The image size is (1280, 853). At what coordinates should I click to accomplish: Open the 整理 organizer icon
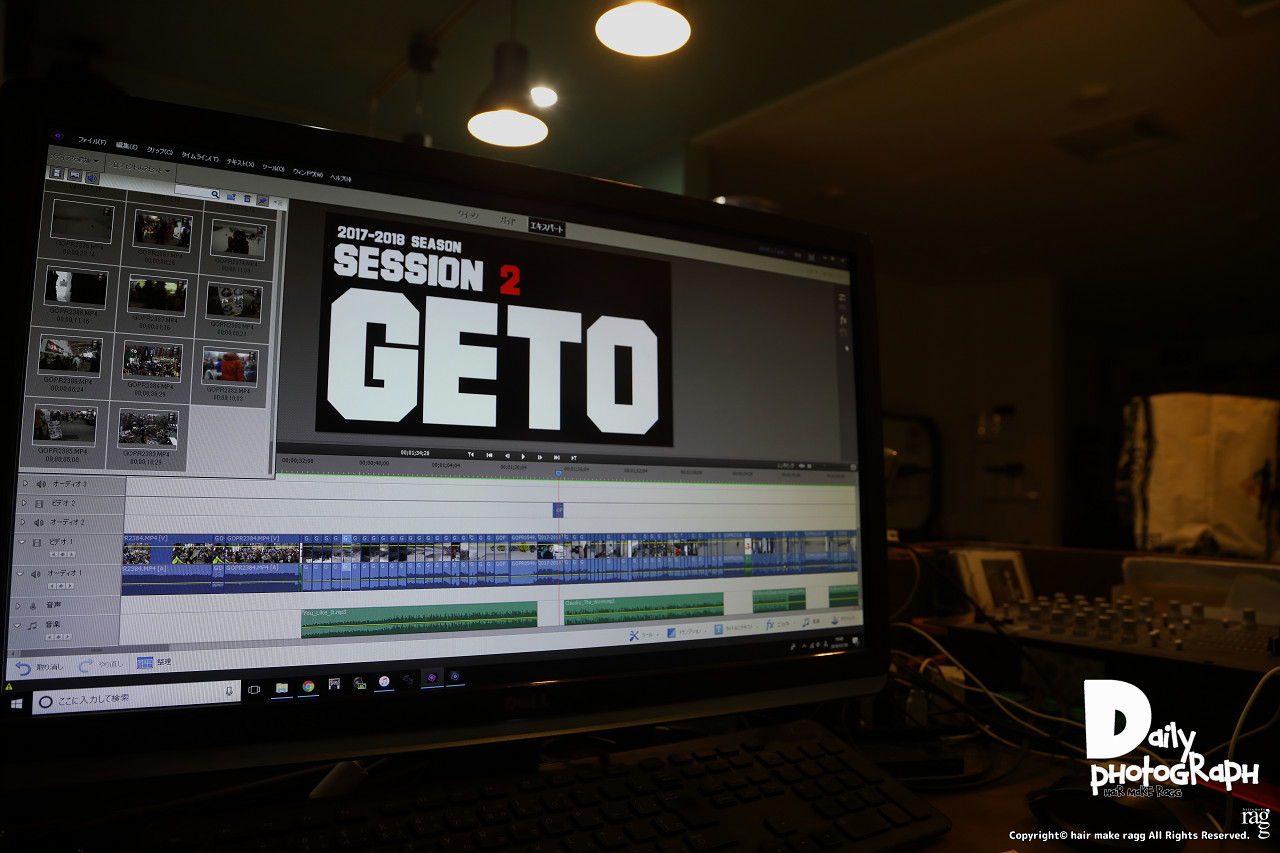coord(145,663)
